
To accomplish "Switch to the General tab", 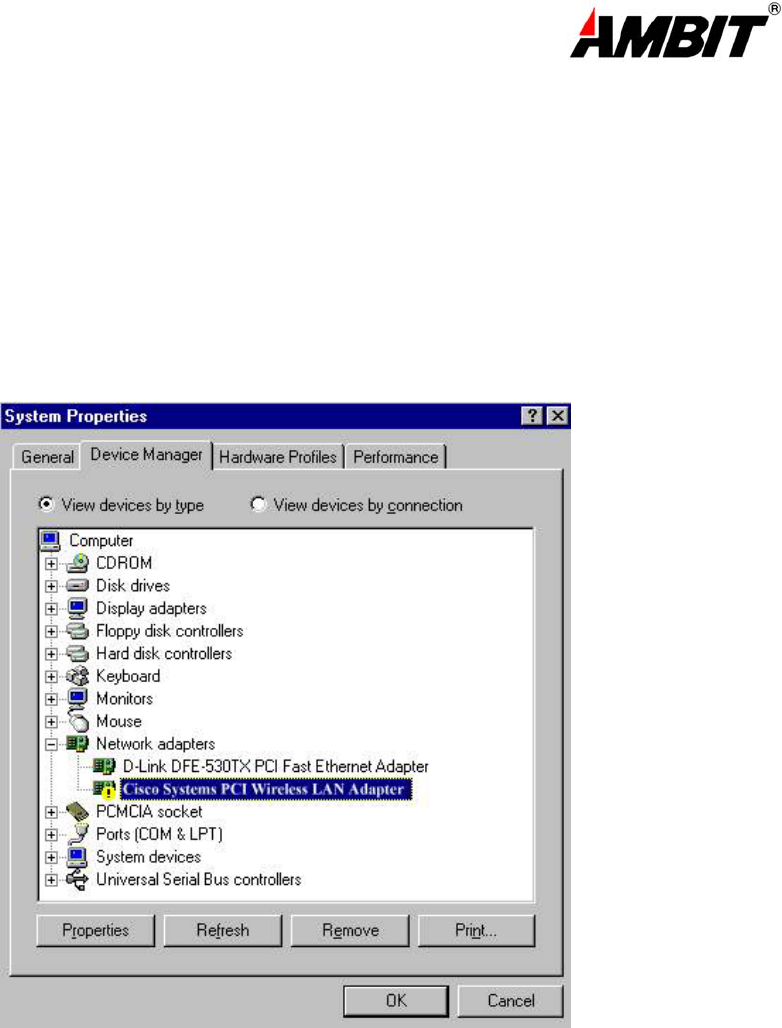I will click(47, 457).
